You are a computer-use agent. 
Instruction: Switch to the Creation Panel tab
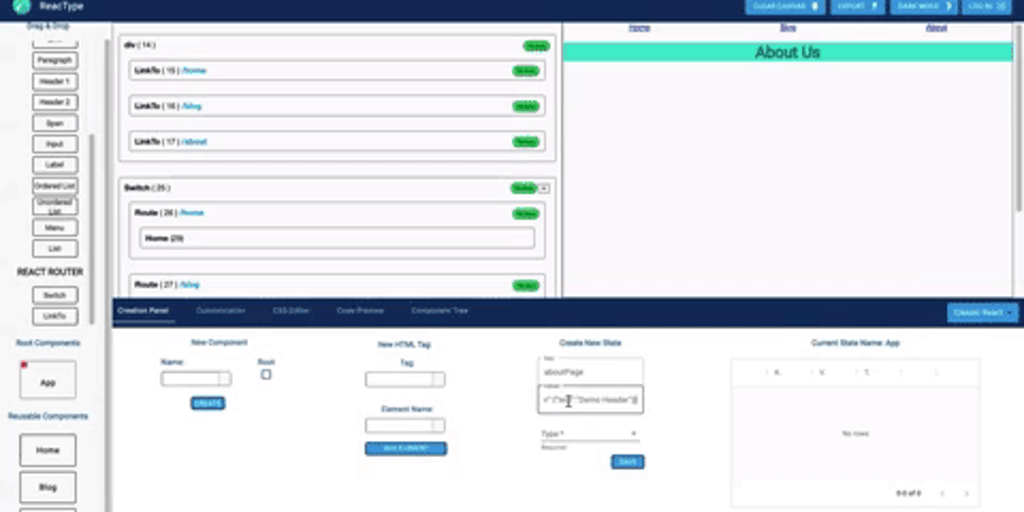(x=143, y=311)
